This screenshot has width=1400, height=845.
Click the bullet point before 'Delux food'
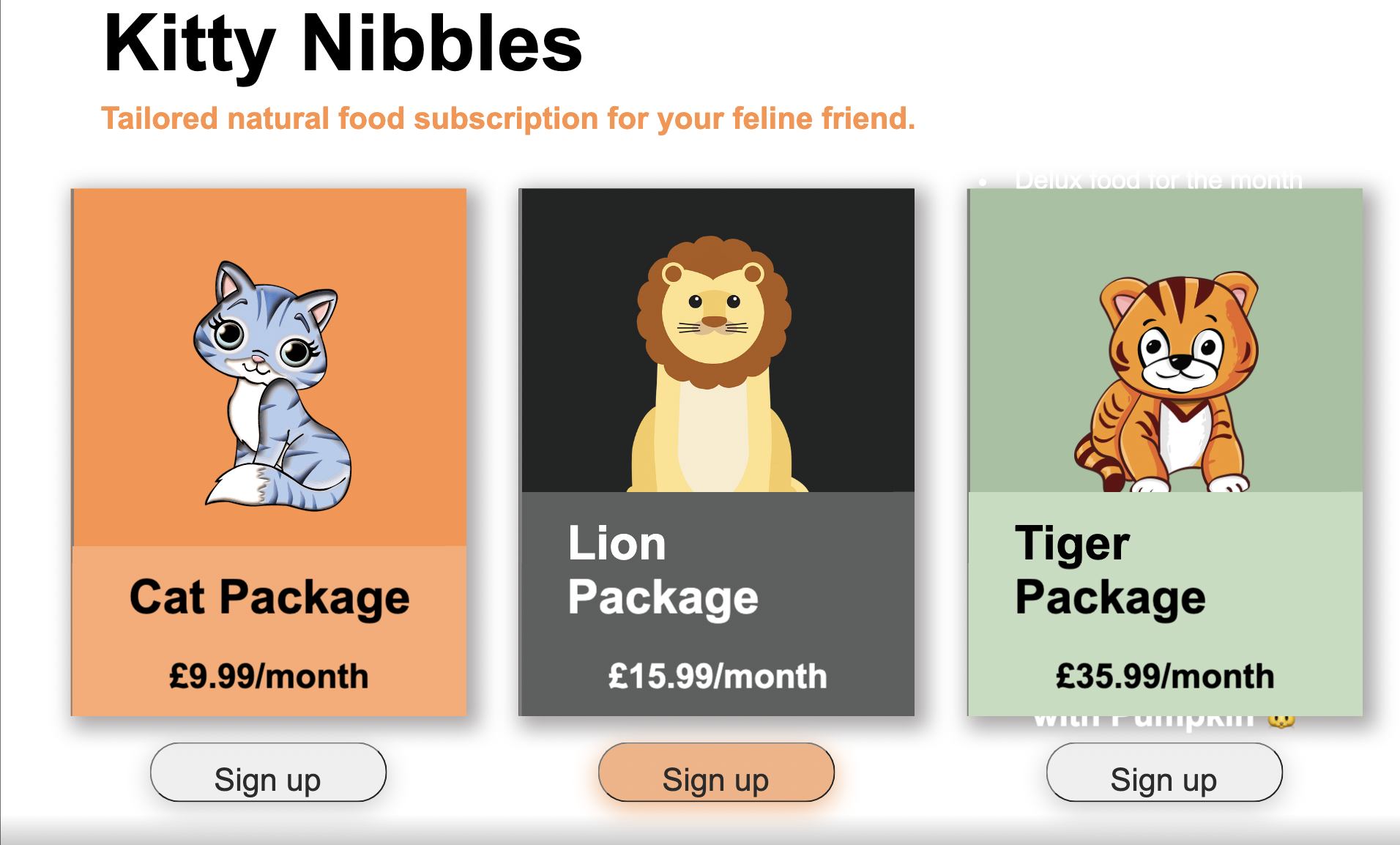(x=983, y=182)
